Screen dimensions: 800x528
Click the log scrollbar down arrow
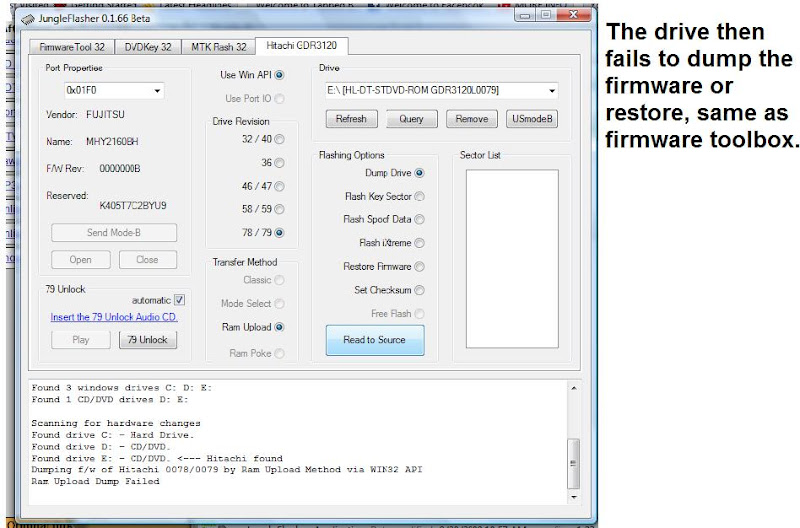point(574,496)
